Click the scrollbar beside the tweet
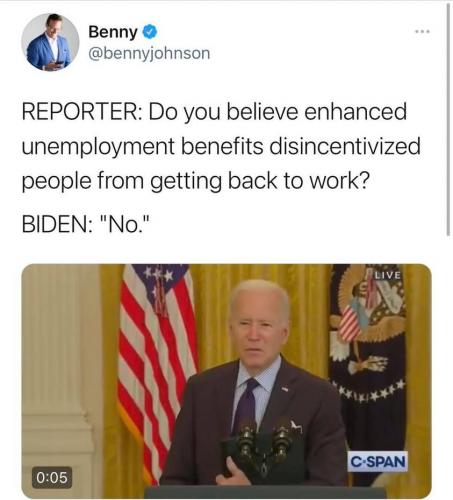The image size is (453, 500). (448, 120)
